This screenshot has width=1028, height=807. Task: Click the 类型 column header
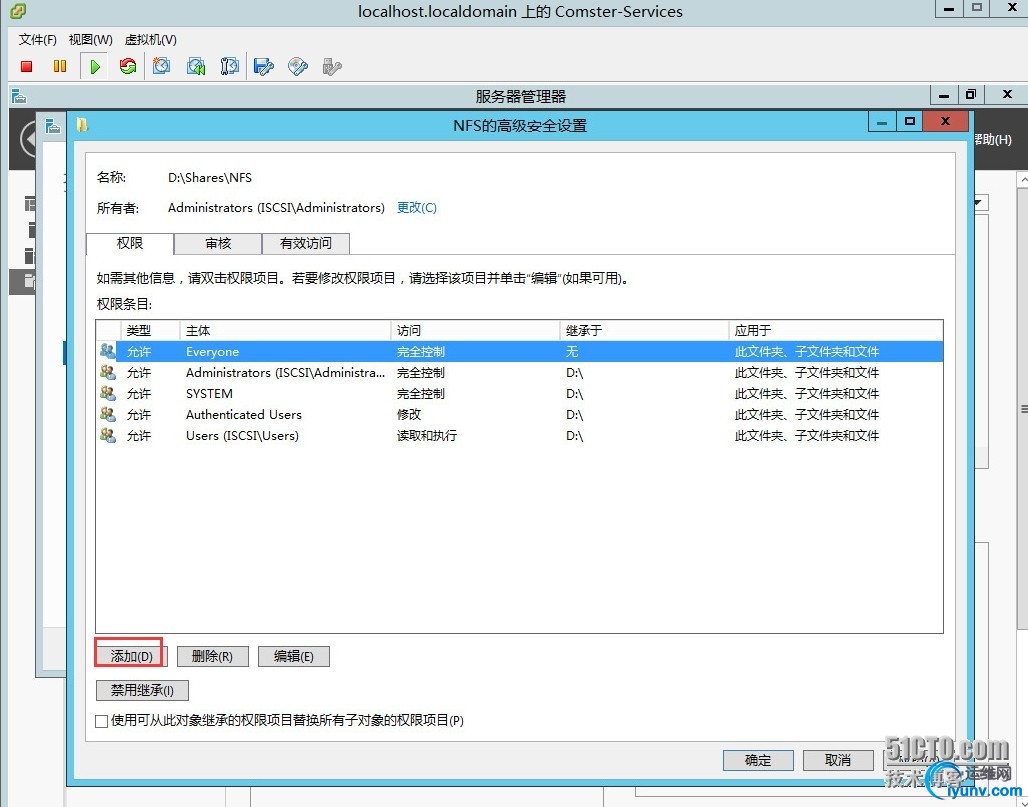150,330
